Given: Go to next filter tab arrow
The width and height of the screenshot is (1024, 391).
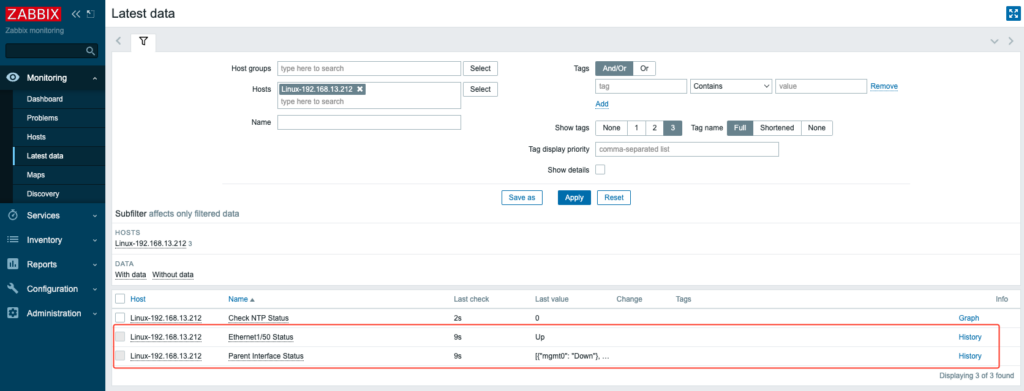Looking at the screenshot, I should pyautogui.click(x=1012, y=41).
